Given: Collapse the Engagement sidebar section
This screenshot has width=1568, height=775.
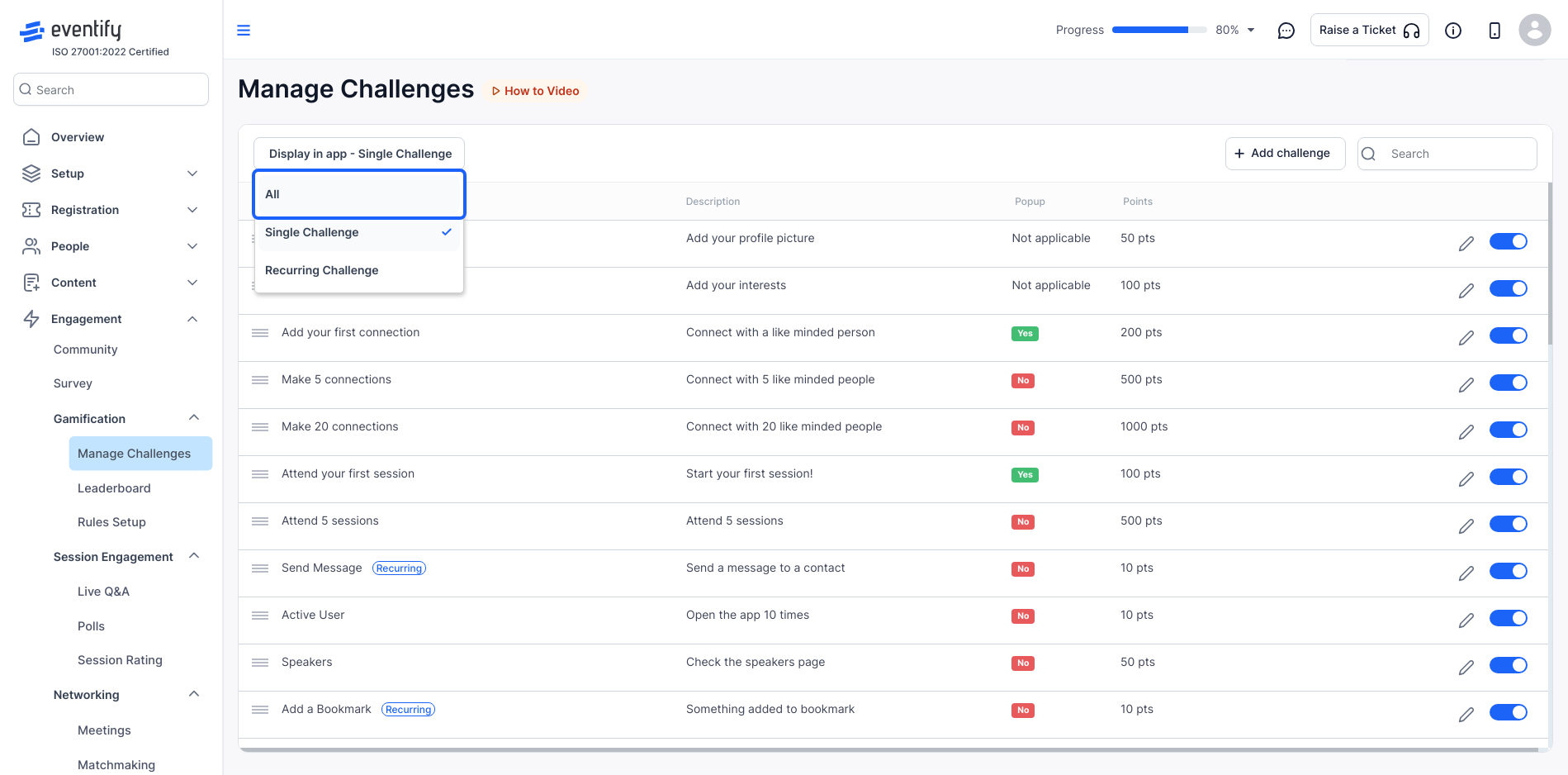Looking at the screenshot, I should [192, 319].
